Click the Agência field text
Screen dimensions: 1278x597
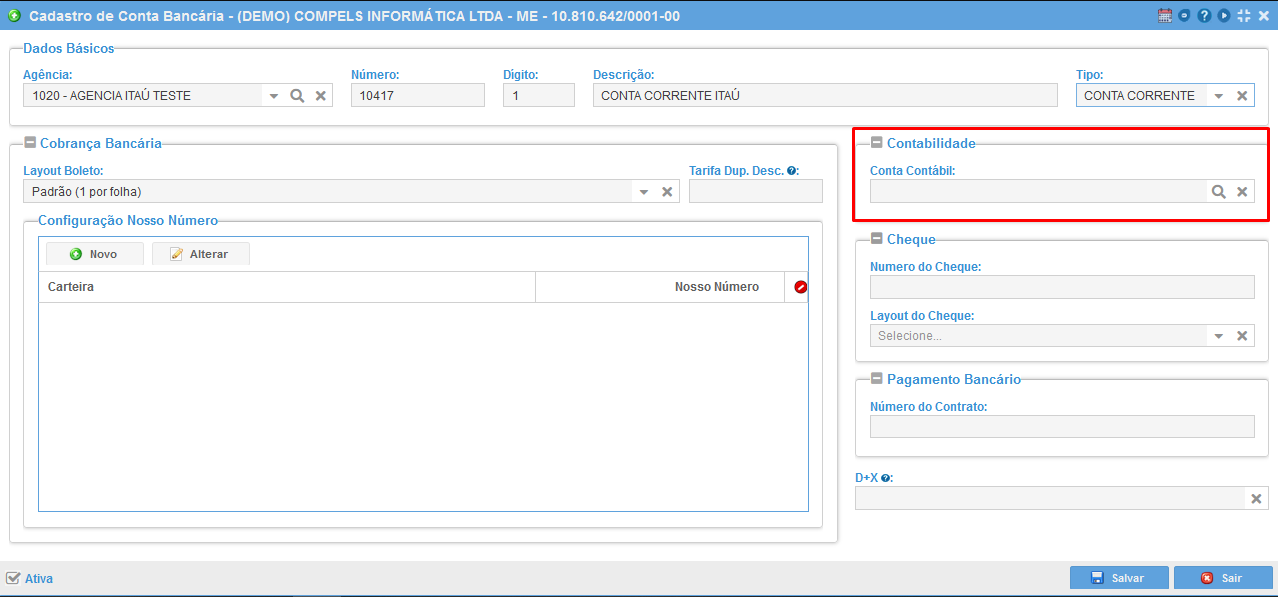(112, 96)
